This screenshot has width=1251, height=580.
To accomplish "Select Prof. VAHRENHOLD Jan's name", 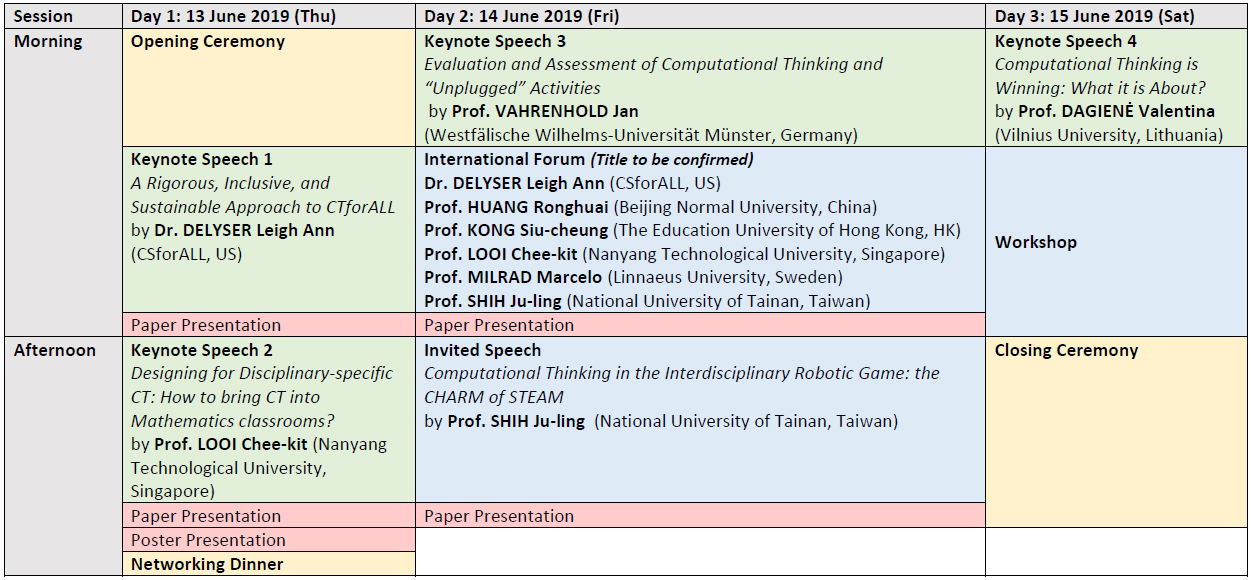I will (545, 111).
